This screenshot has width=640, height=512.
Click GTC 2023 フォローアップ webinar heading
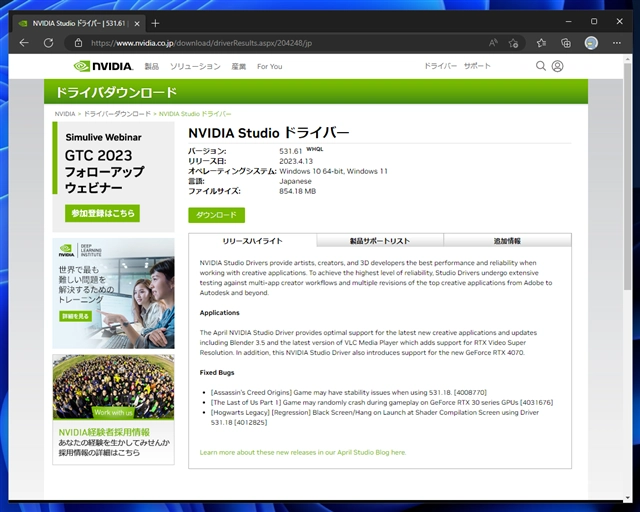coord(104,171)
